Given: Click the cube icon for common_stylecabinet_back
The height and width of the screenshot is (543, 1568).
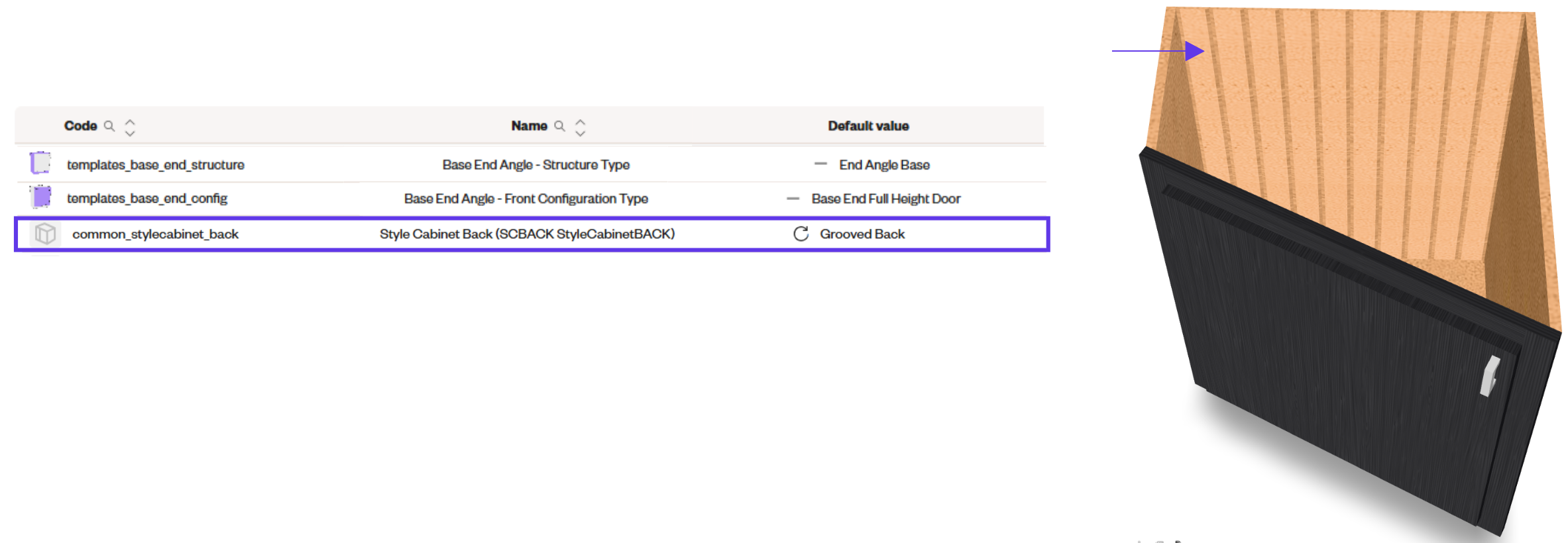Looking at the screenshot, I should pos(45,234).
